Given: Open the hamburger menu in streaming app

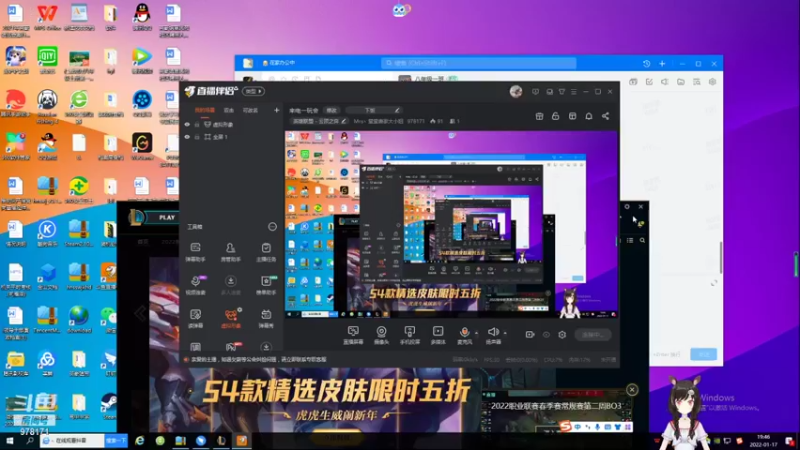Looking at the screenshot, I should 573,92.
